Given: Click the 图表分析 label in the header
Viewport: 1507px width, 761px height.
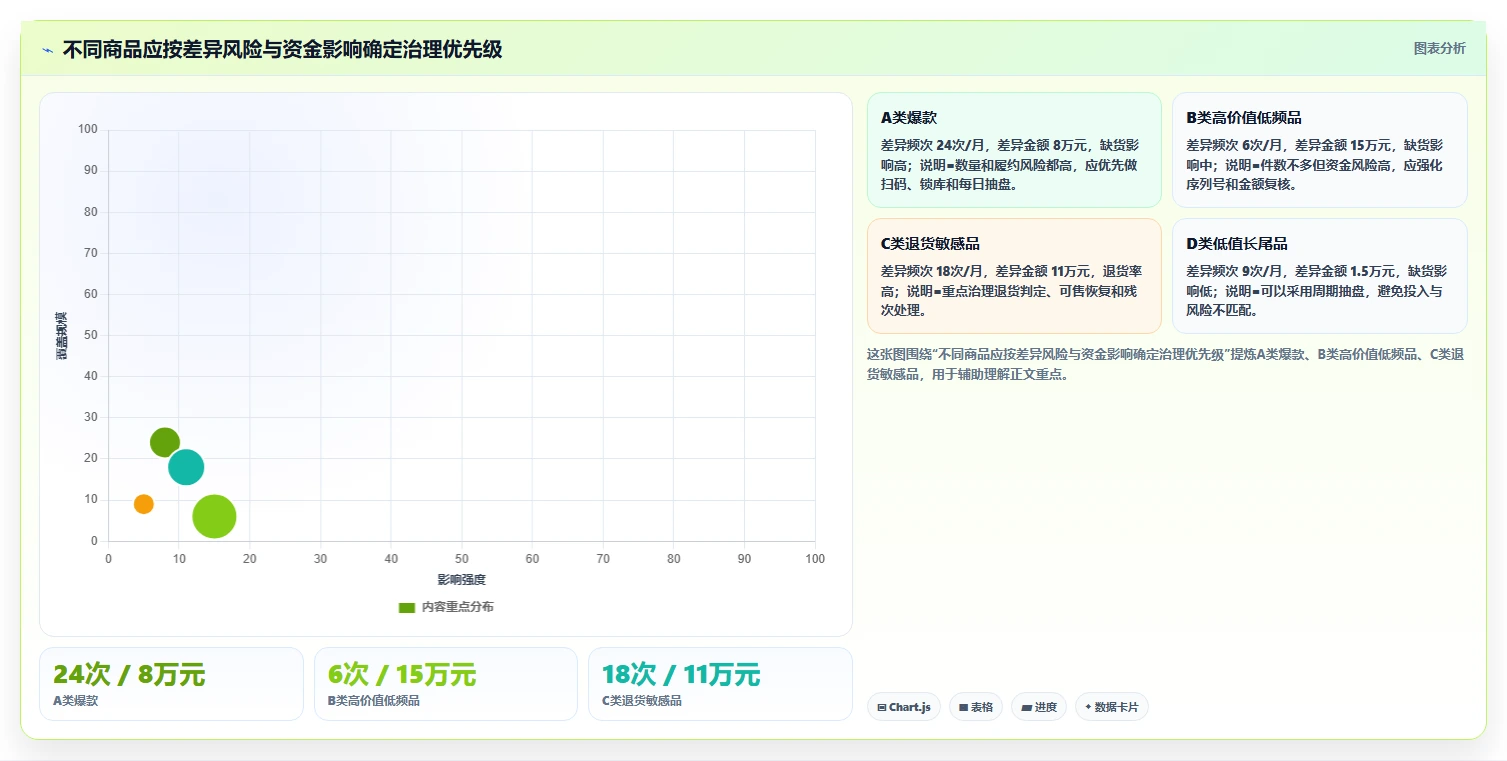Looking at the screenshot, I should [x=1439, y=48].
